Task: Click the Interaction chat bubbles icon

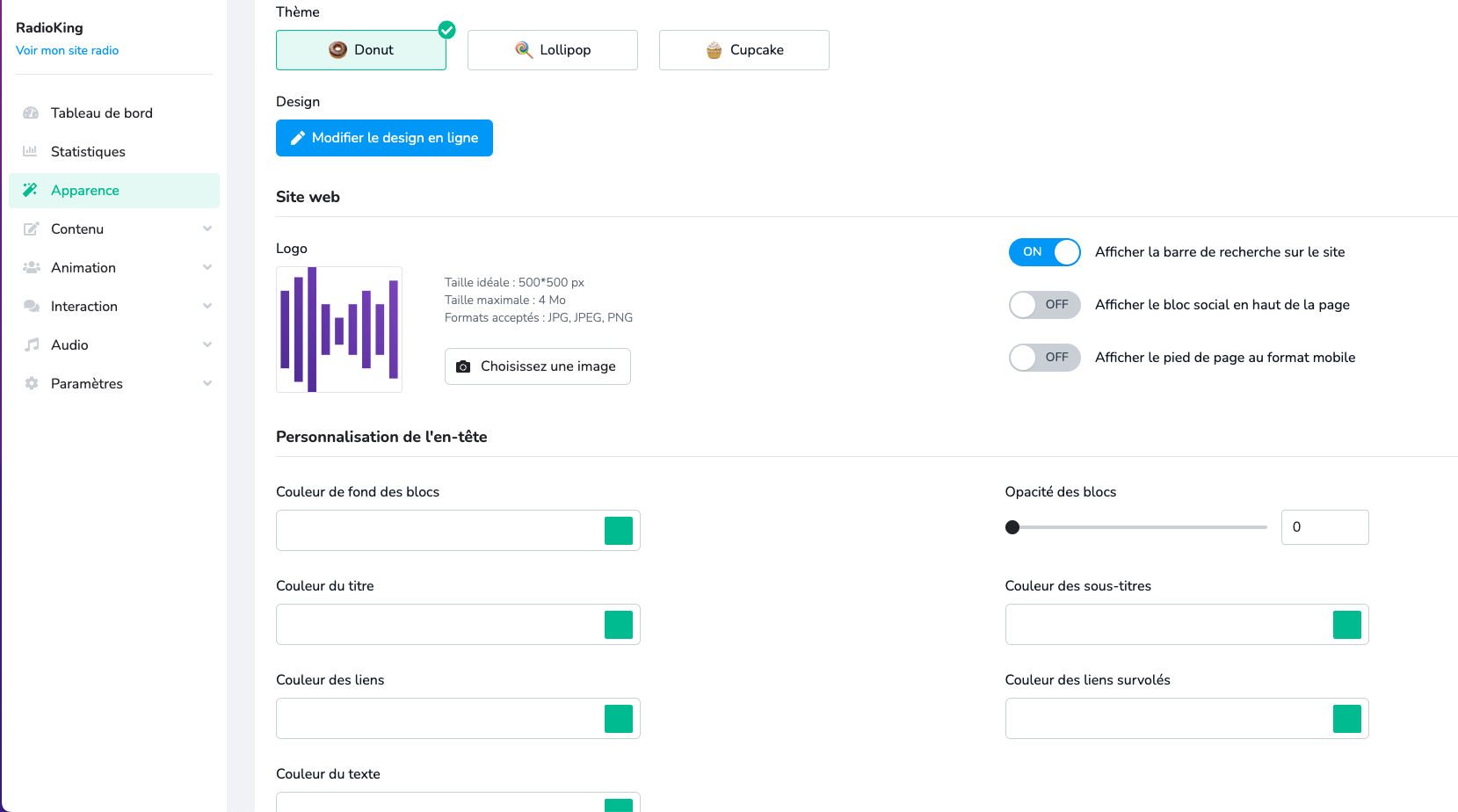Action: coord(31,306)
